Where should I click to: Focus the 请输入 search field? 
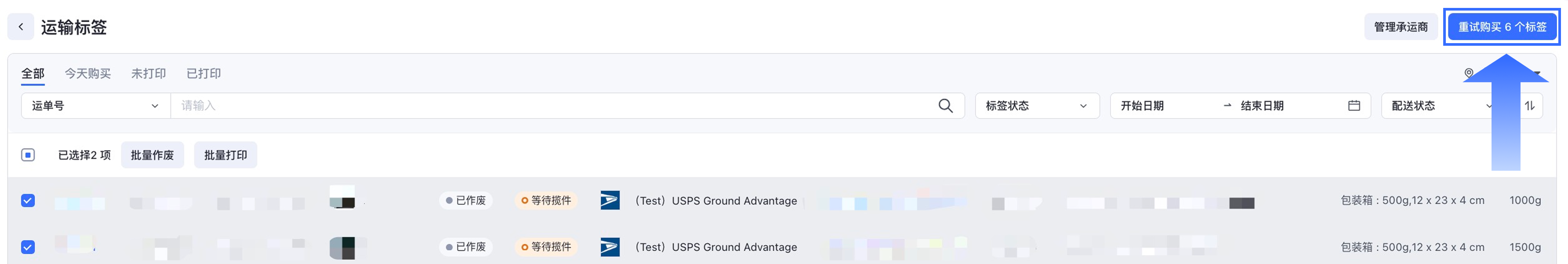(548, 106)
